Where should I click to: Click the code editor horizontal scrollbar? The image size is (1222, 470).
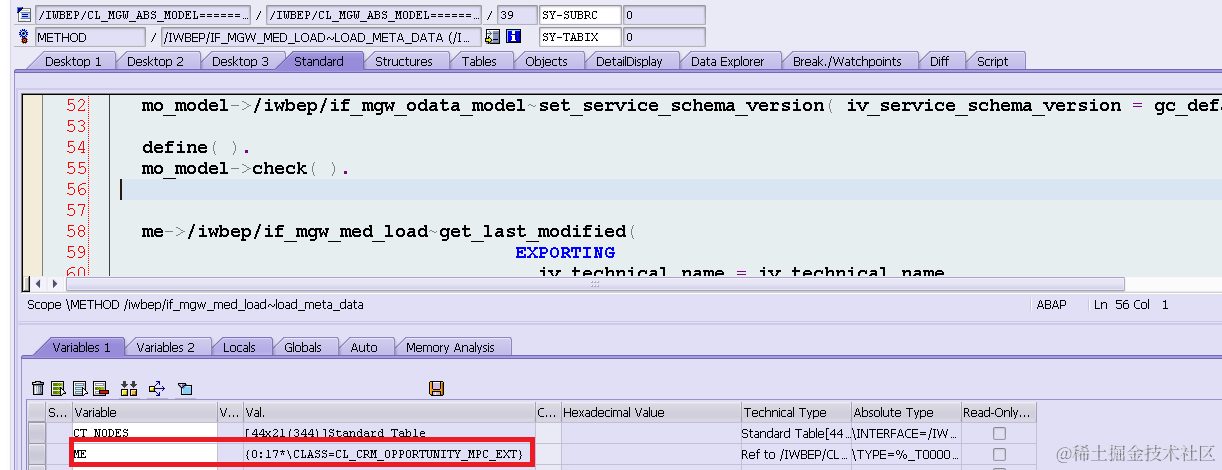594,284
